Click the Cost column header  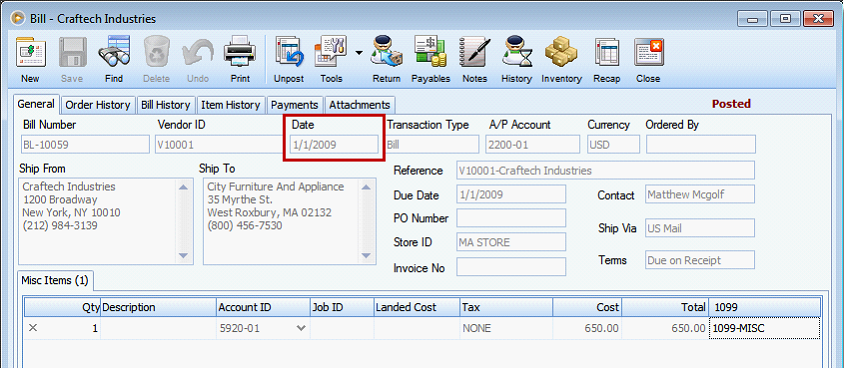tap(587, 308)
